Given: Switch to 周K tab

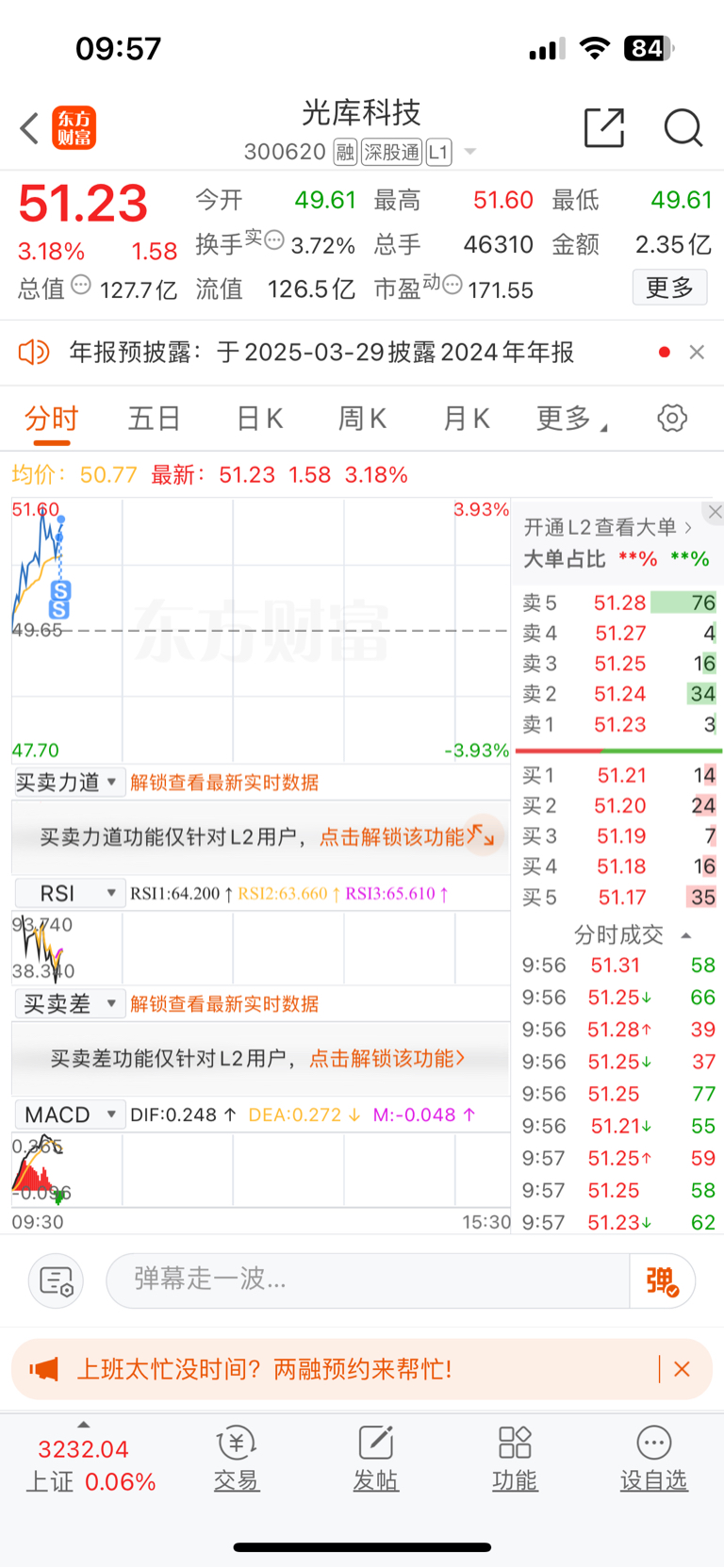Looking at the screenshot, I should pos(362,418).
